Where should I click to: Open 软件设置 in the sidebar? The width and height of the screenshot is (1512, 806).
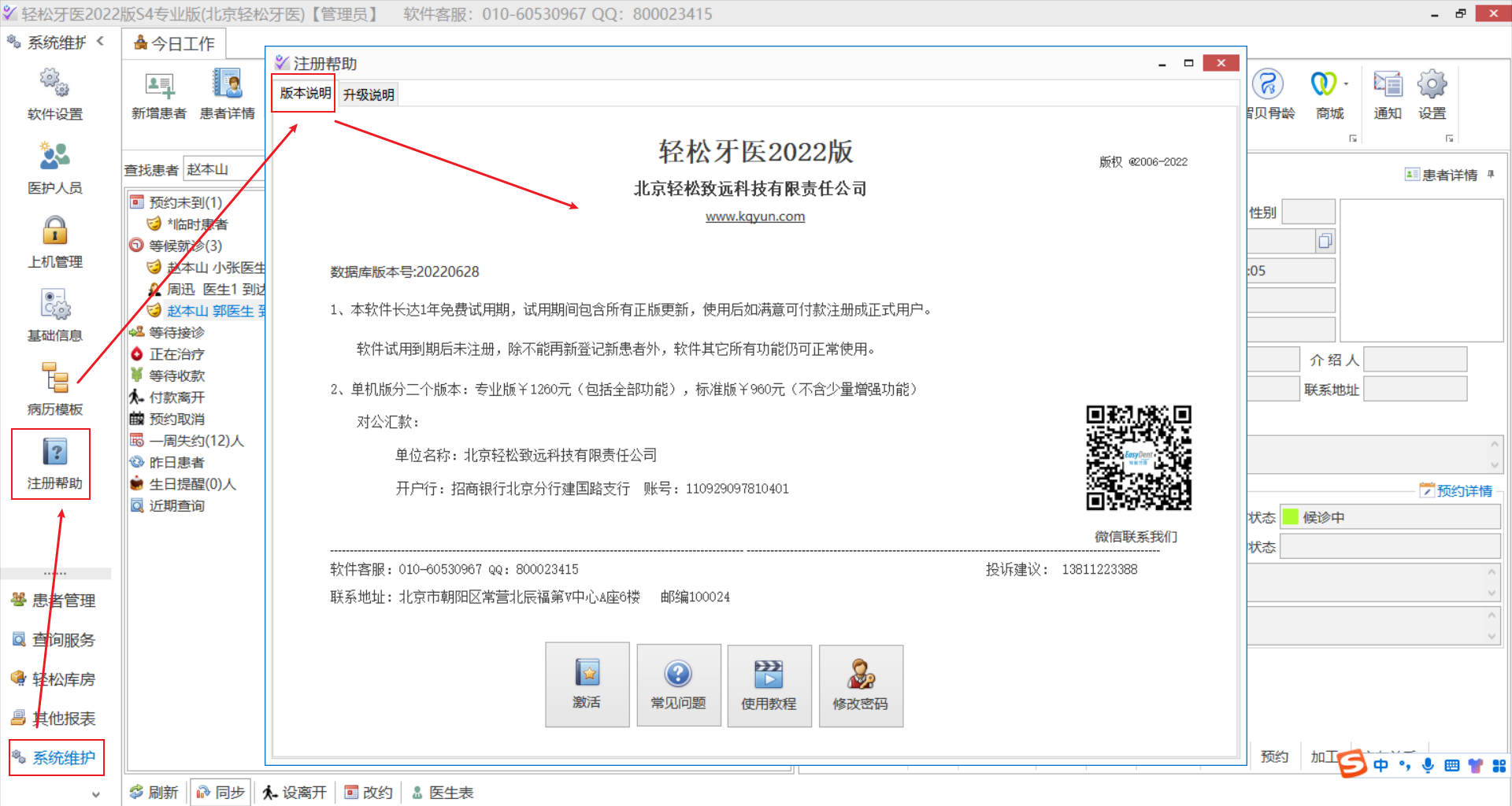[x=54, y=94]
